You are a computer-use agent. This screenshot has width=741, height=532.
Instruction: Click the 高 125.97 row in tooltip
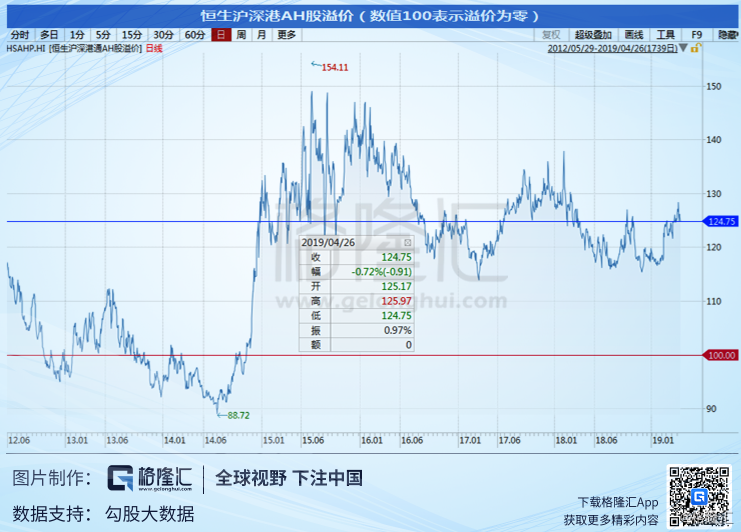click(357, 301)
